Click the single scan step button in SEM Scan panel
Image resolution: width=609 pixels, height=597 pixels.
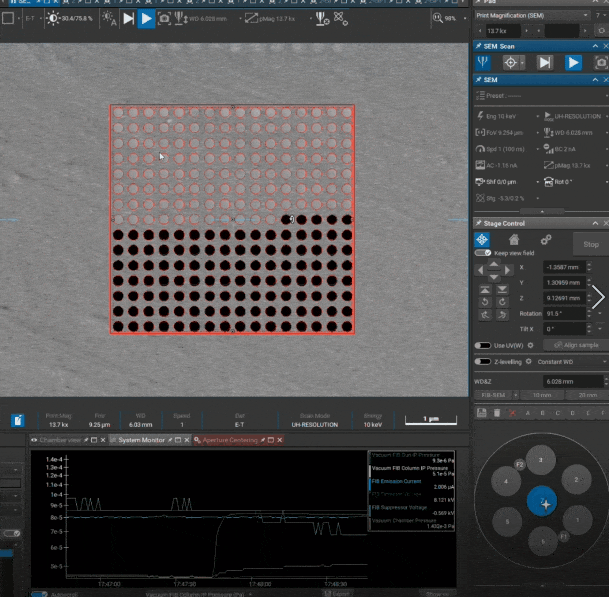[x=545, y=62]
